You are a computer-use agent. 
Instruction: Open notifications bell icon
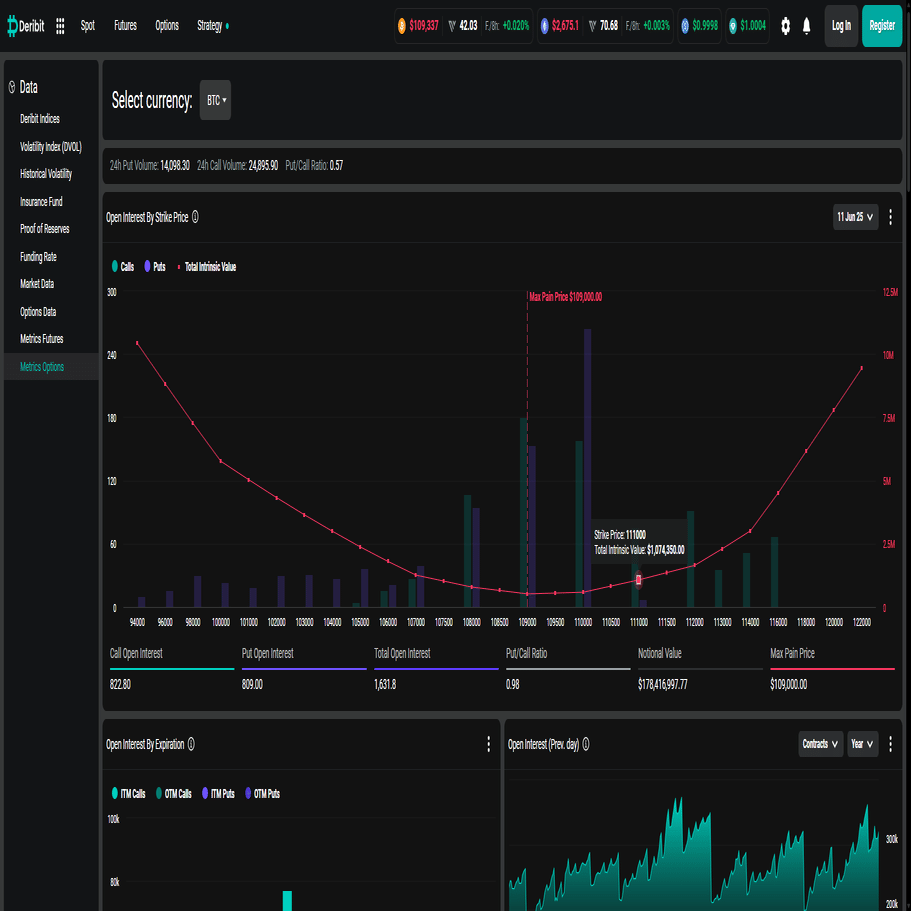pyautogui.click(x=806, y=26)
